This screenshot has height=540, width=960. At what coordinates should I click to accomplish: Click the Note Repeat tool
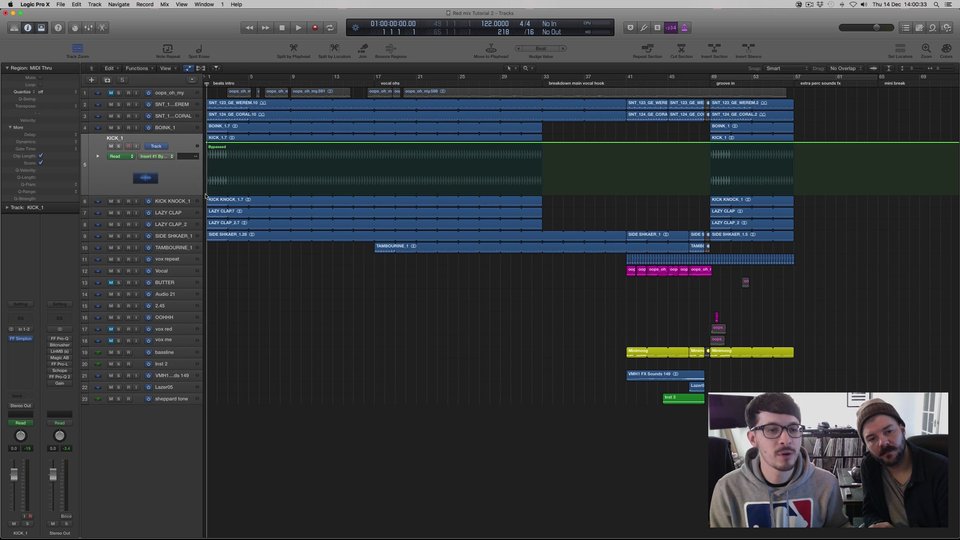[x=167, y=51]
